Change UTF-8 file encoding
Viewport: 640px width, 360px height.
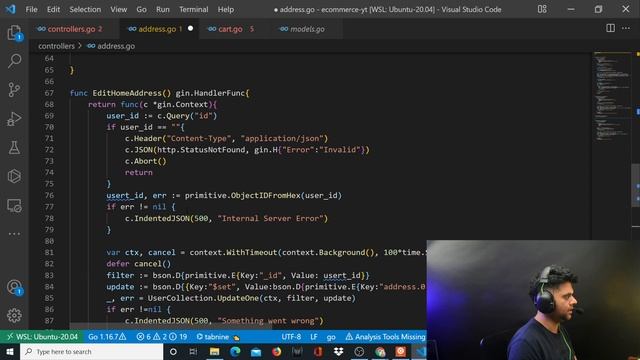pos(291,337)
